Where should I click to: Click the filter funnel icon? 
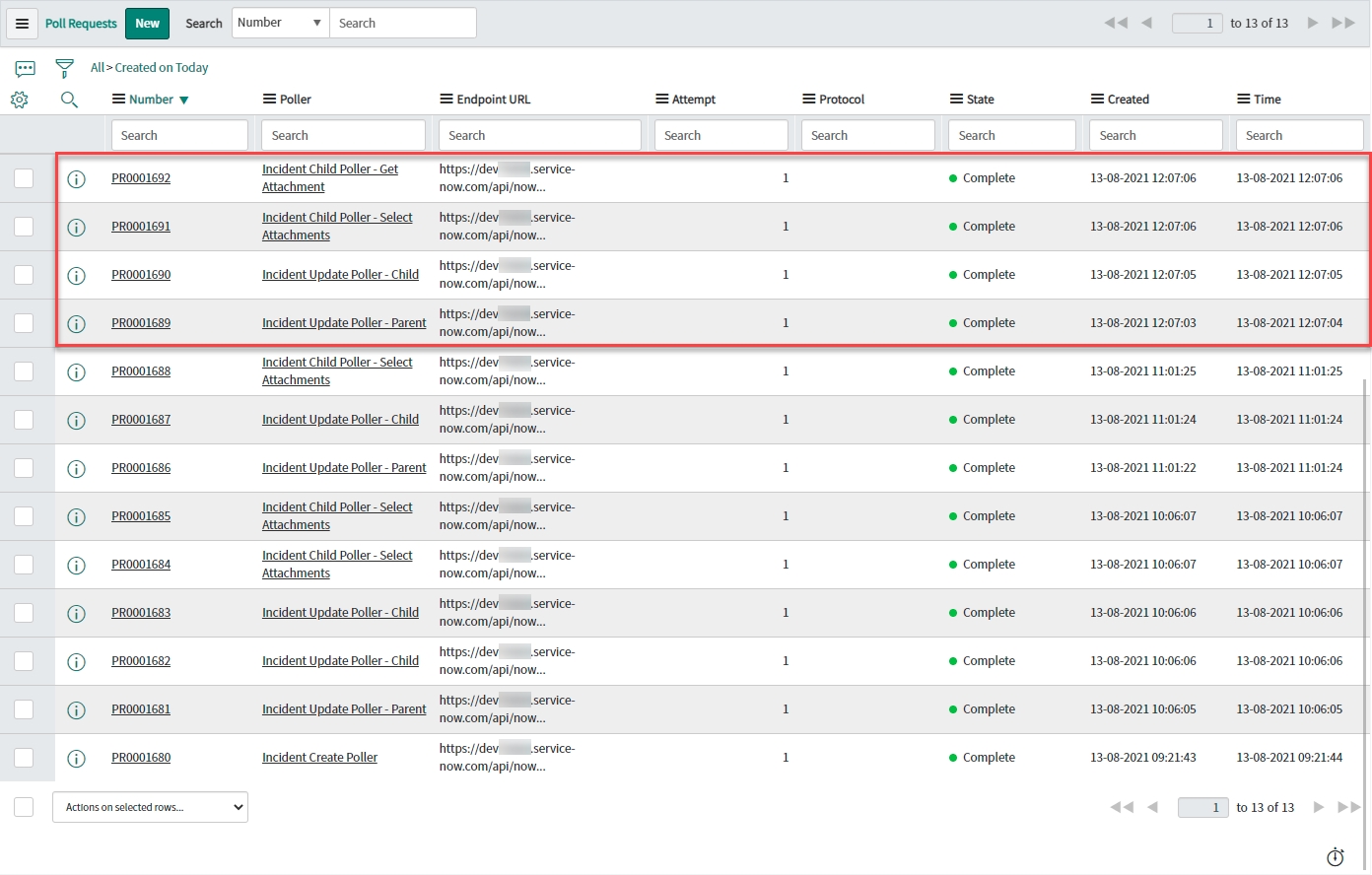point(64,68)
